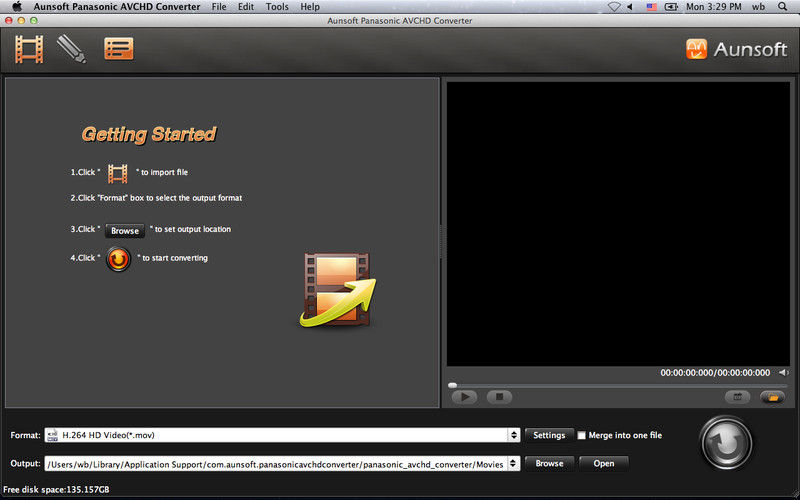The image size is (800, 500).
Task: Play the video preview
Action: click(x=464, y=397)
